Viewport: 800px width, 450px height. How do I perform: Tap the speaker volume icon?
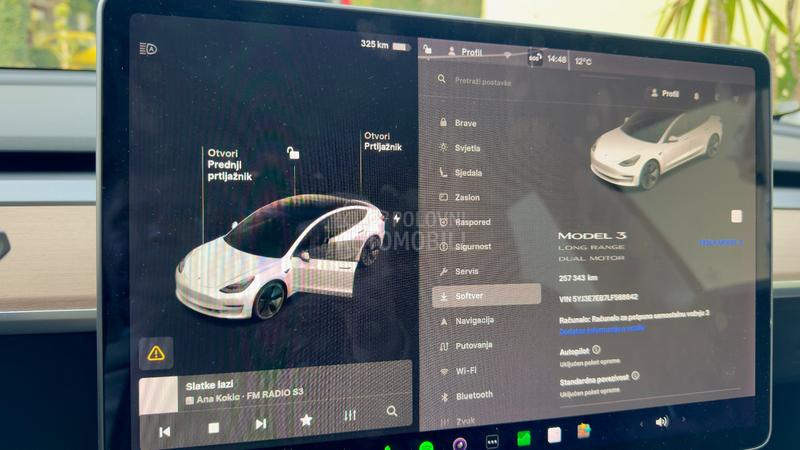pyautogui.click(x=662, y=422)
